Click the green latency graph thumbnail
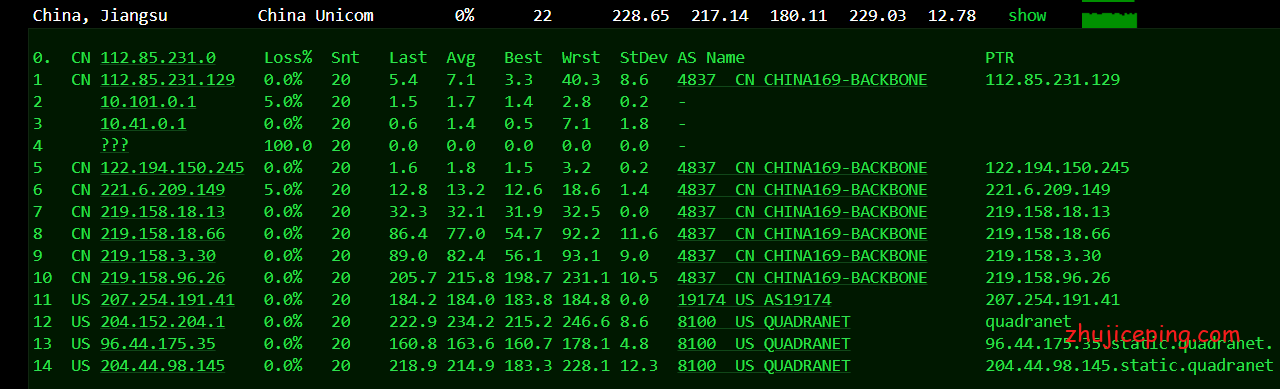Screen dimensions: 1280x389 (x=1109, y=17)
